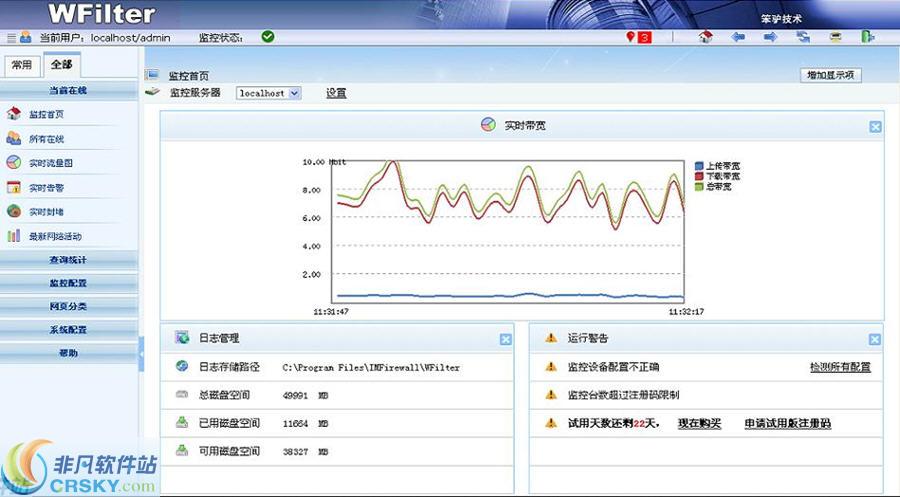Click the house icon next to 监控首页
Image resolution: width=900 pixels, height=497 pixels.
click(14, 113)
